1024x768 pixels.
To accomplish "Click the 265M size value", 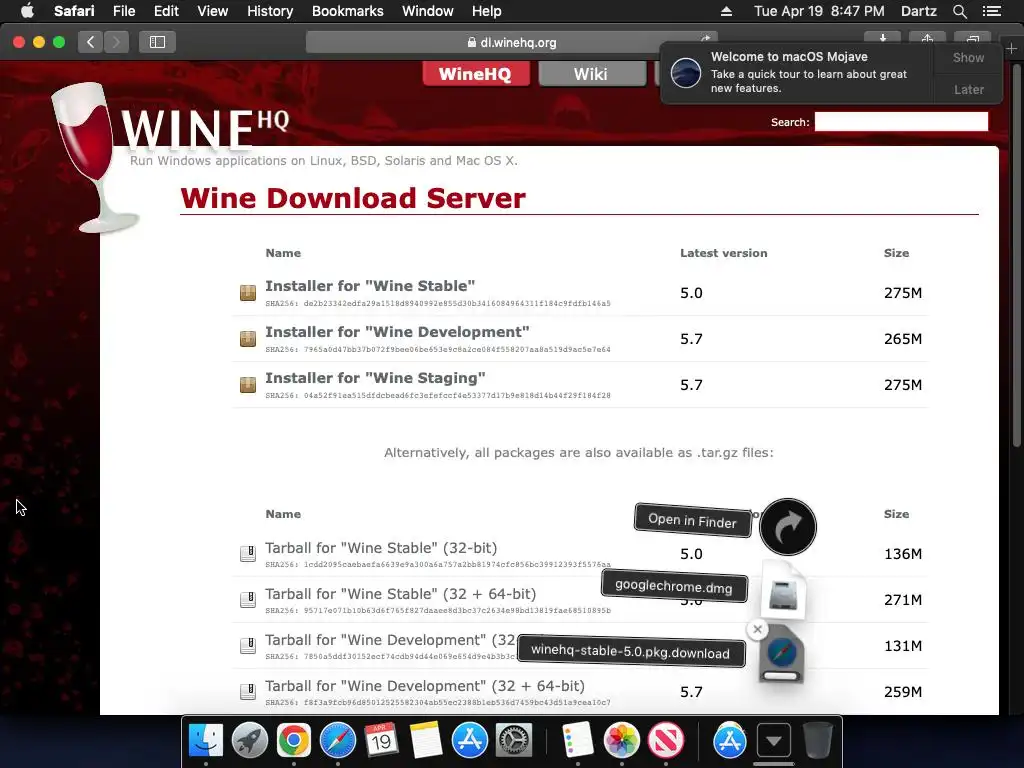I will point(903,339).
